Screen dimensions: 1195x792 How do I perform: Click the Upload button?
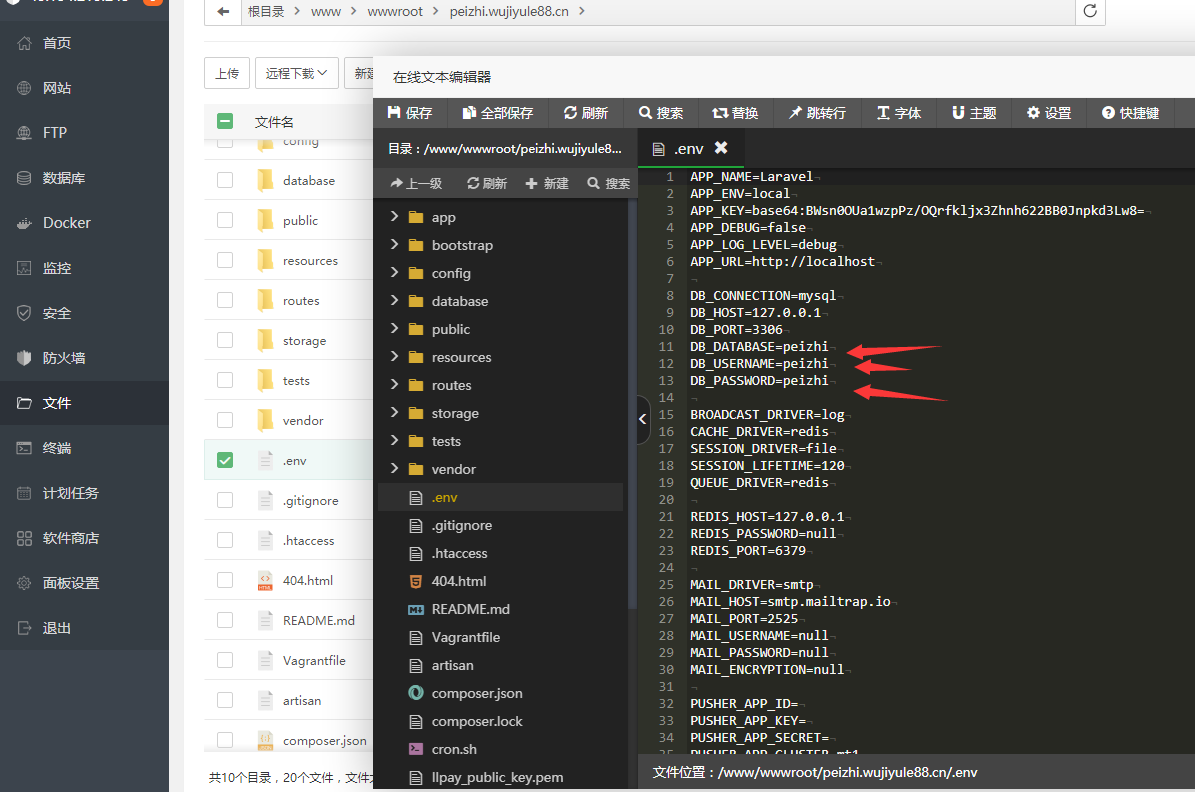[227, 73]
